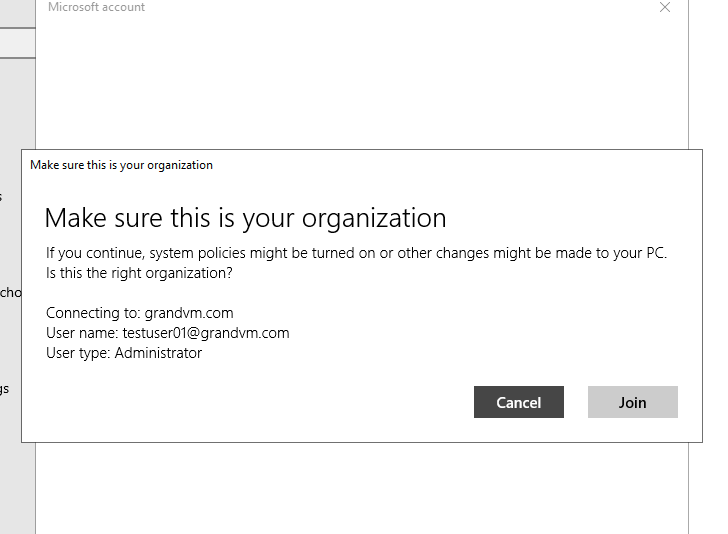Click the large 'Make sure this is your organization' heading
Viewport: 728px width, 534px height.
click(x=245, y=218)
